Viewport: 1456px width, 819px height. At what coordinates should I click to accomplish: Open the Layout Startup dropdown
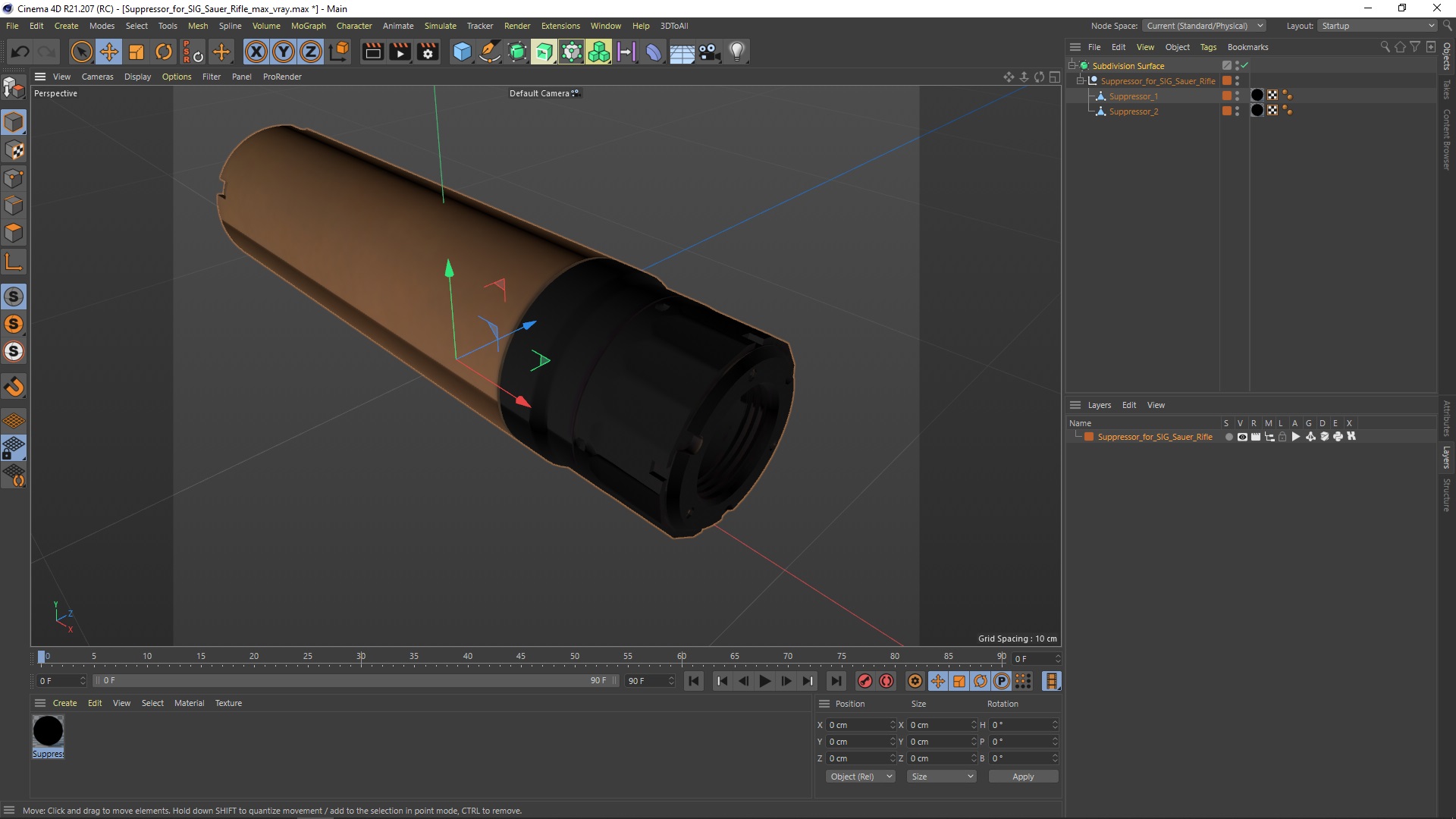point(1377,26)
